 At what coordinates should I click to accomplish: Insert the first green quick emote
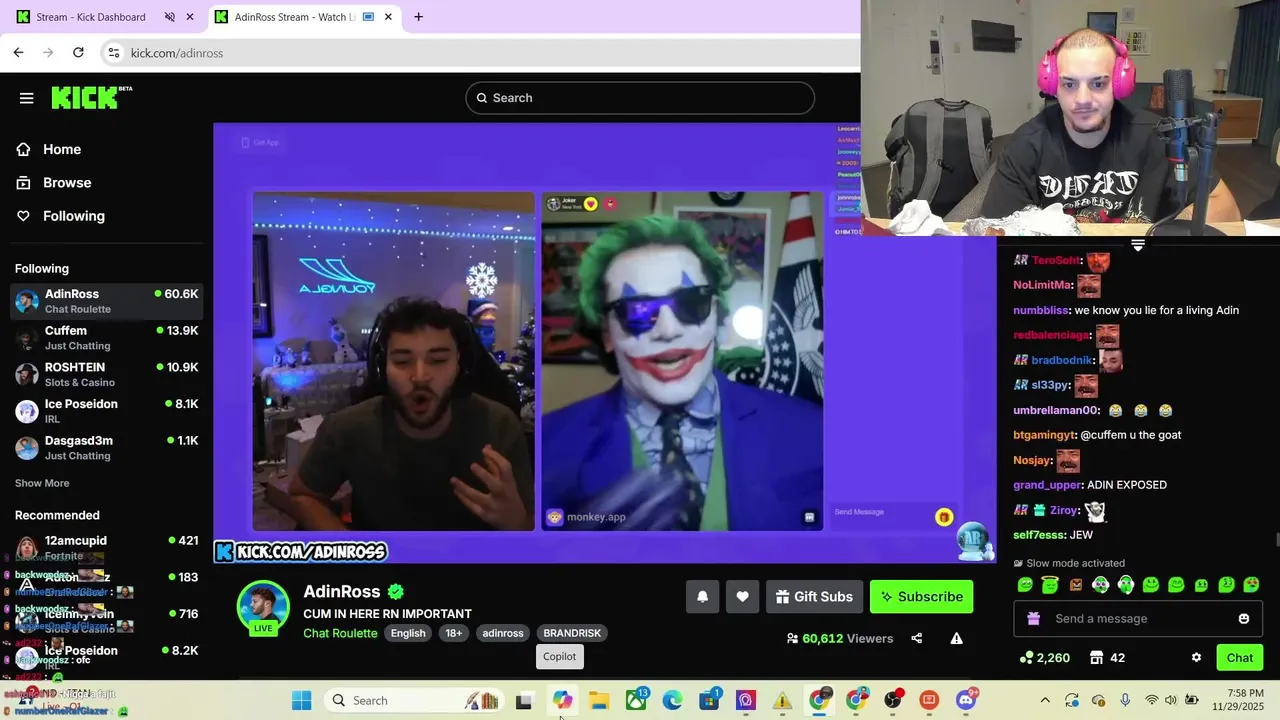pos(1025,585)
